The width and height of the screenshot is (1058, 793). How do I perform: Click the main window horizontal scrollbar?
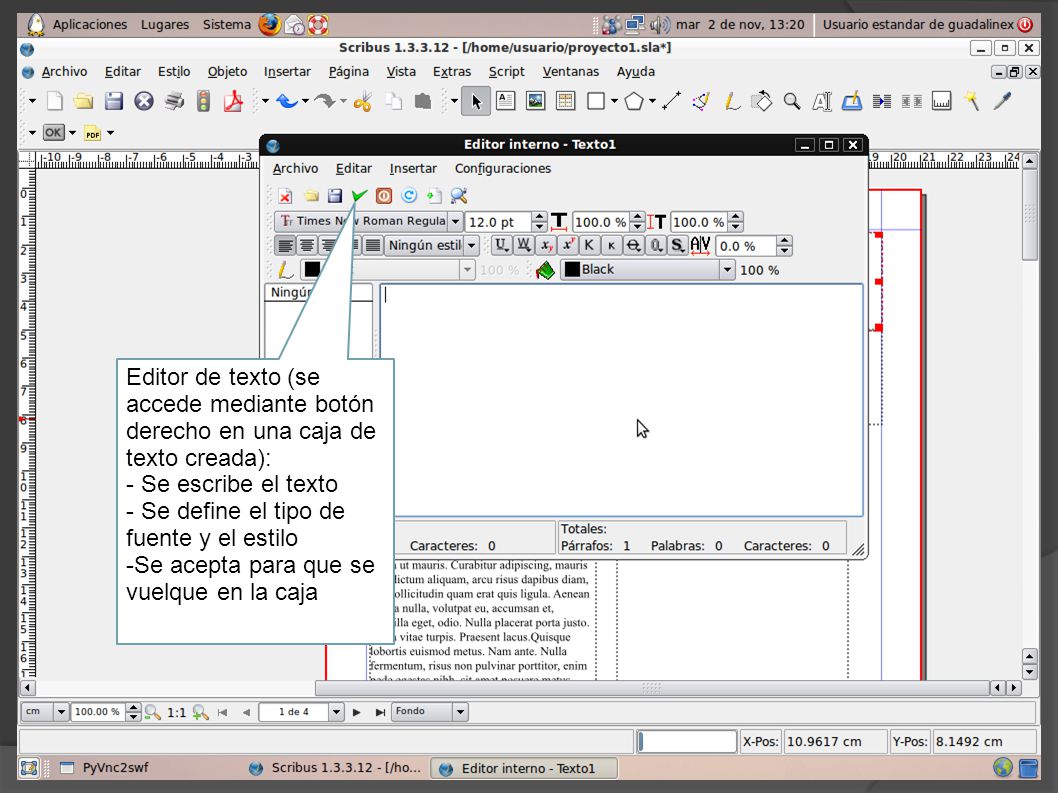click(651, 688)
